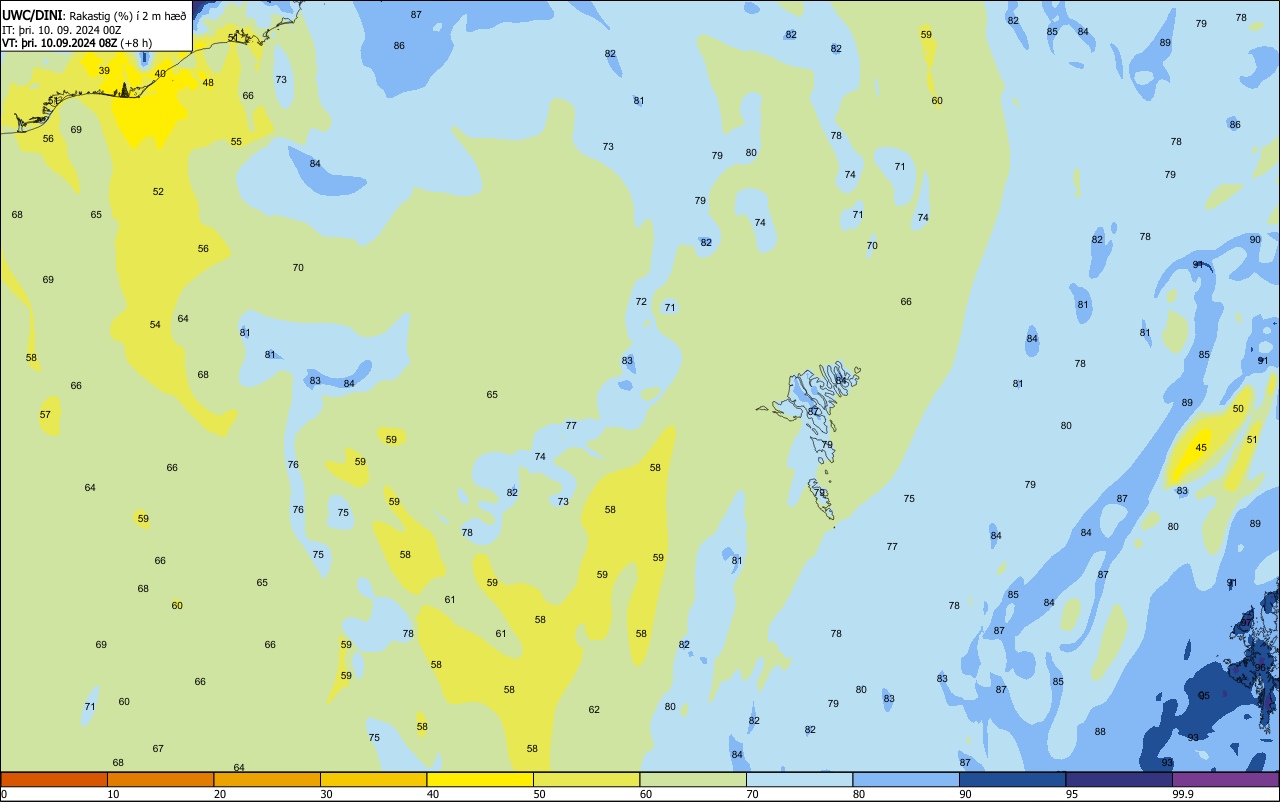Click the map value 54
The image size is (1280, 802).
[155, 324]
